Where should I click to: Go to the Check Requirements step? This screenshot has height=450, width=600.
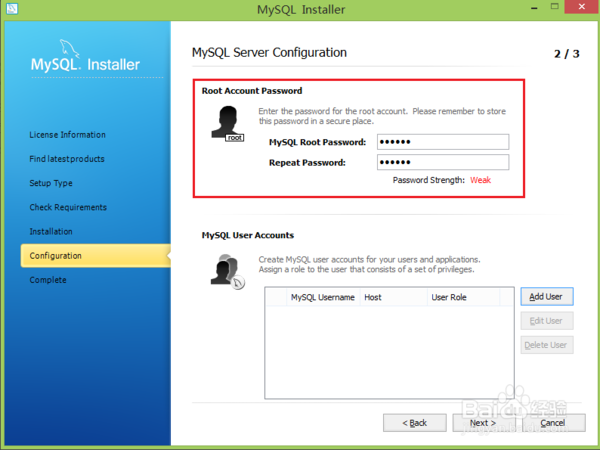[68, 207]
